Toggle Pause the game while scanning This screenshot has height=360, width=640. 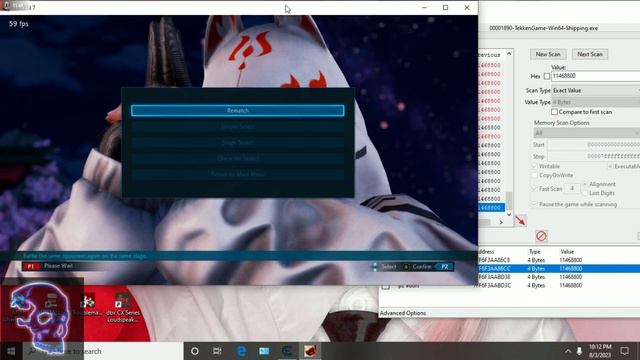534,204
